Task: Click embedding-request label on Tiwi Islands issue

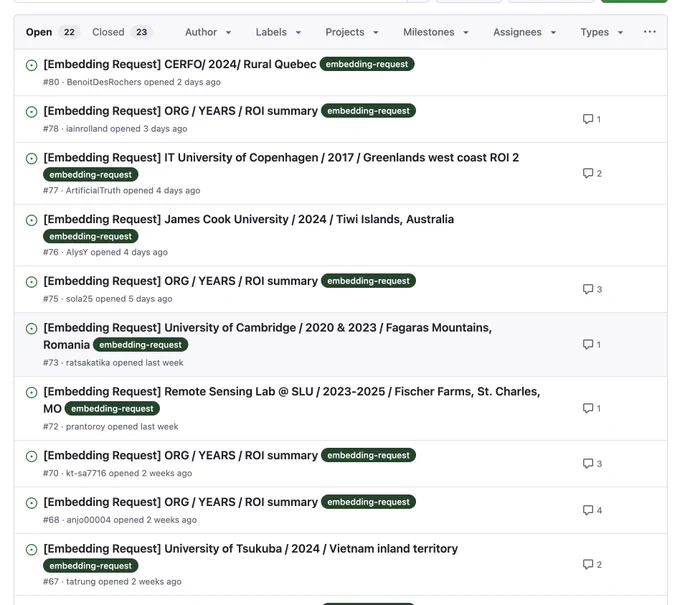Action: (x=91, y=236)
